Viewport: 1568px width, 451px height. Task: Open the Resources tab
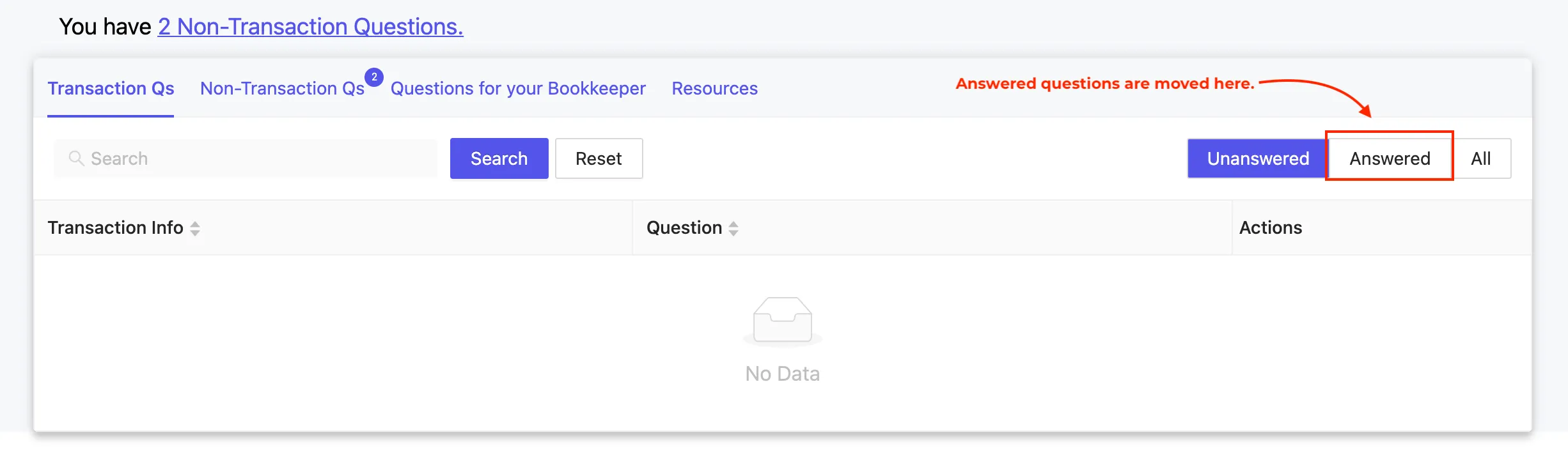714,88
